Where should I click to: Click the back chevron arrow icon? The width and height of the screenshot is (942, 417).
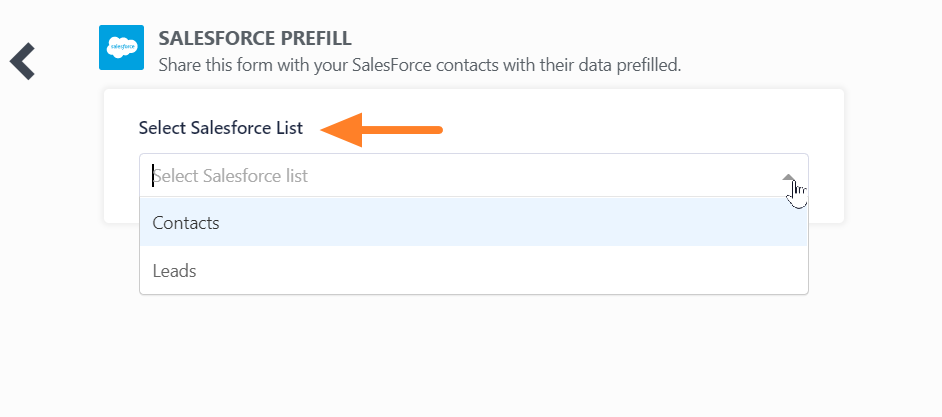(x=22, y=61)
